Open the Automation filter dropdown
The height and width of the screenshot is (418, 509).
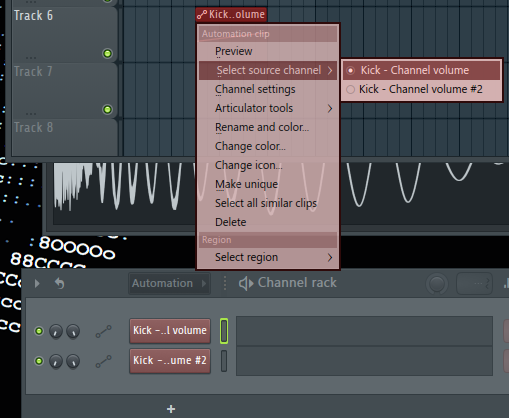pos(169,283)
